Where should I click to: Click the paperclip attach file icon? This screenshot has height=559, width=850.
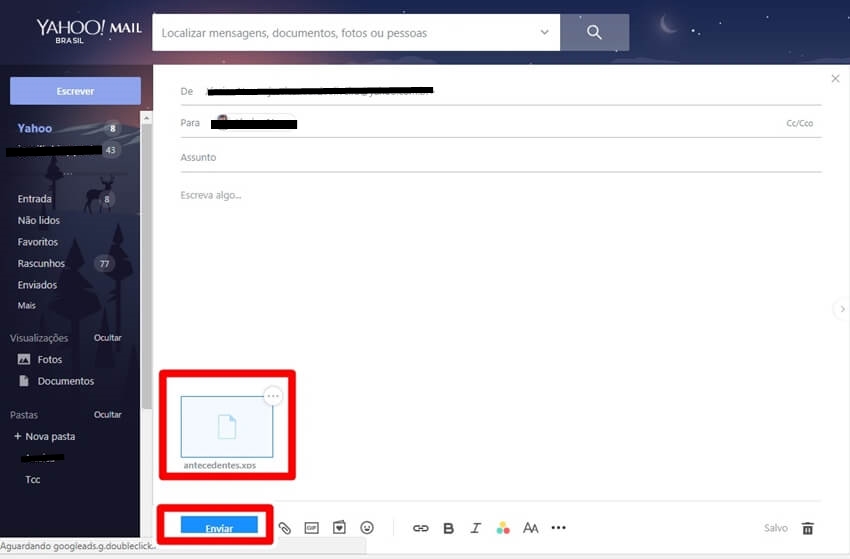pyautogui.click(x=285, y=528)
